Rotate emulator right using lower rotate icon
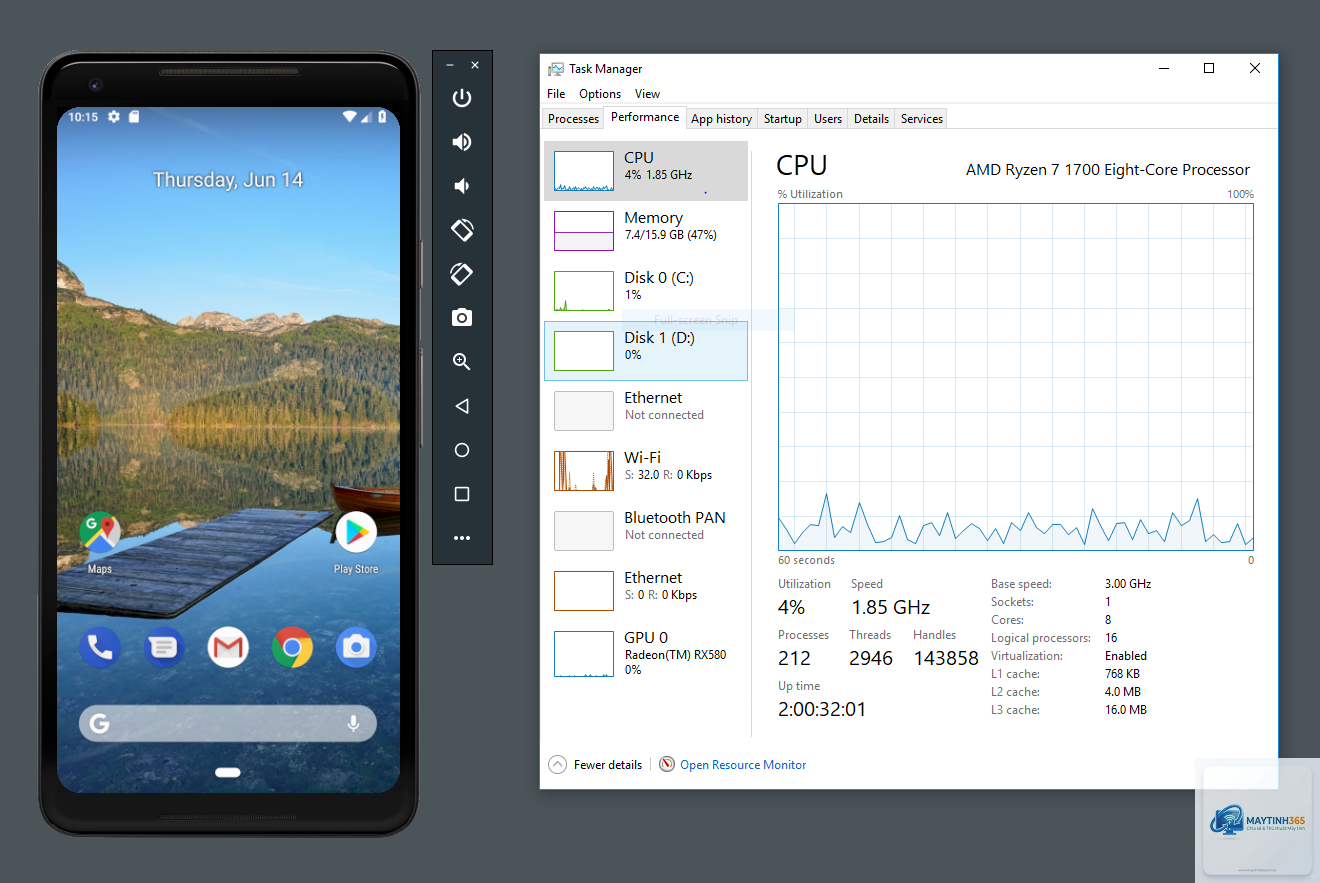1320x883 pixels. pos(462,274)
